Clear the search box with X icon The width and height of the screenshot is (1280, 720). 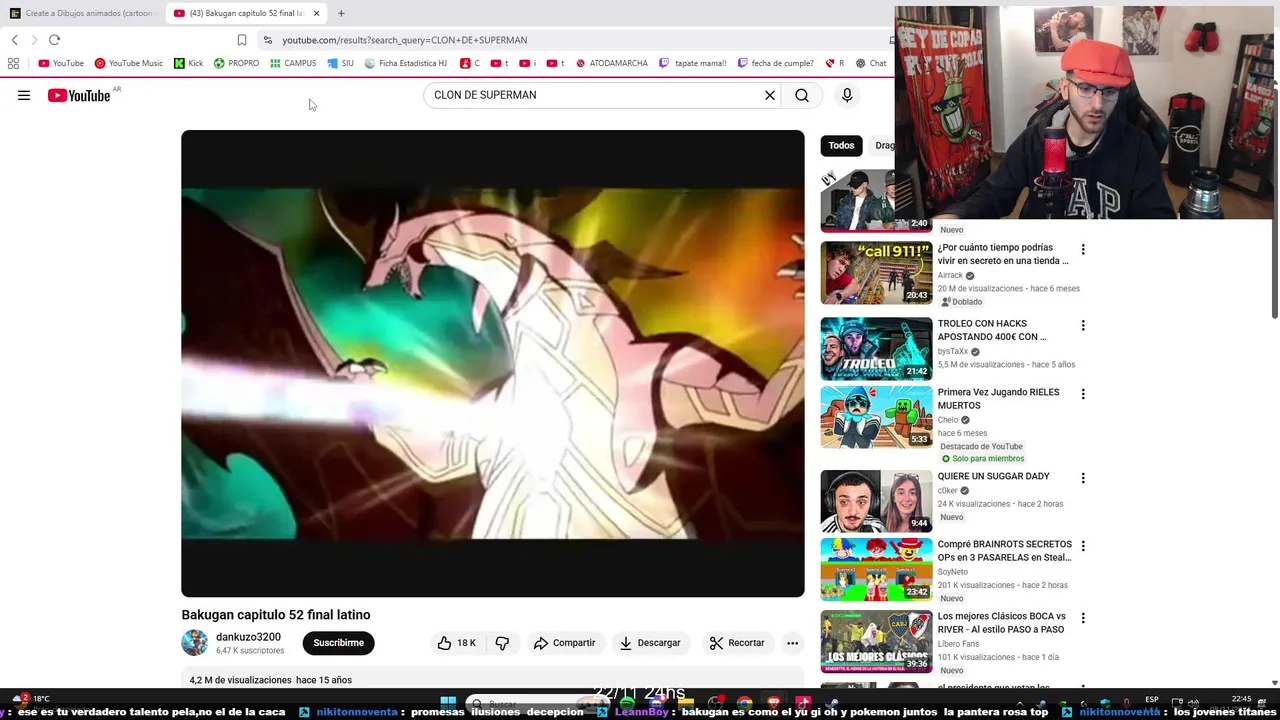(770, 95)
